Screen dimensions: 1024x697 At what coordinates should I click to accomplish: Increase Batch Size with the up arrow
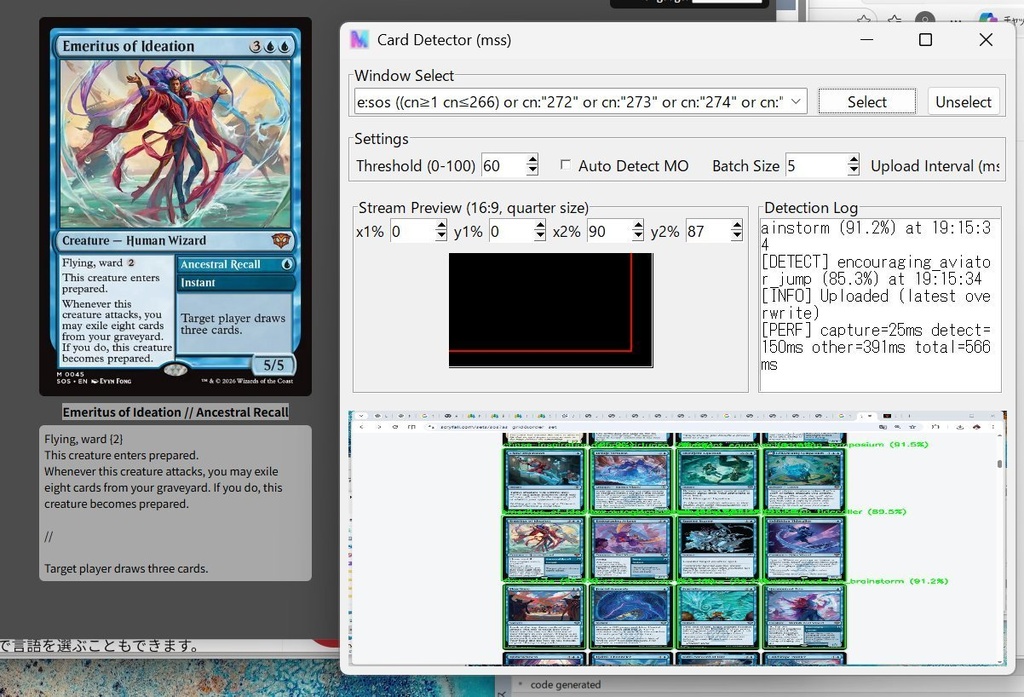pos(853,160)
